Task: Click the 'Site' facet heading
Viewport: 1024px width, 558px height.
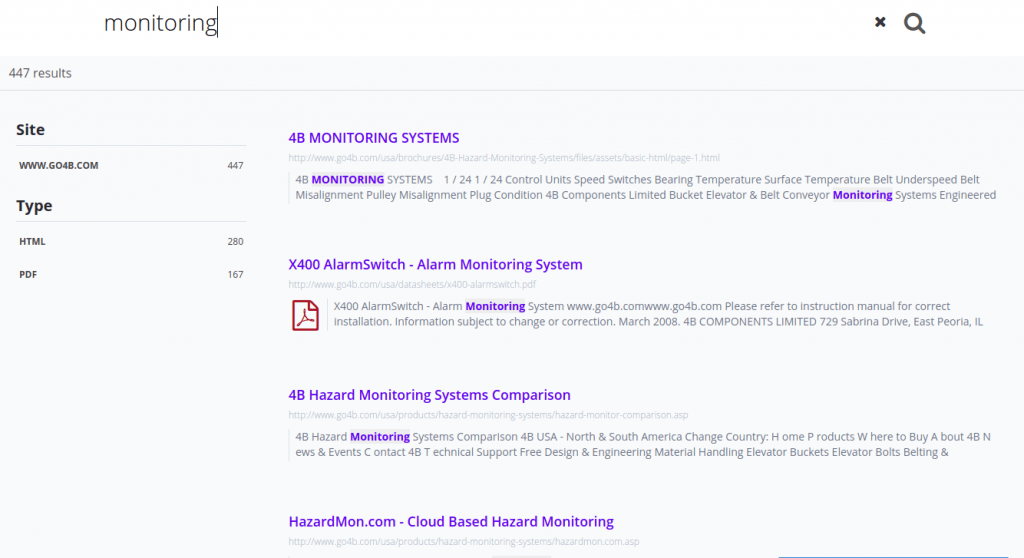Action: [x=31, y=129]
